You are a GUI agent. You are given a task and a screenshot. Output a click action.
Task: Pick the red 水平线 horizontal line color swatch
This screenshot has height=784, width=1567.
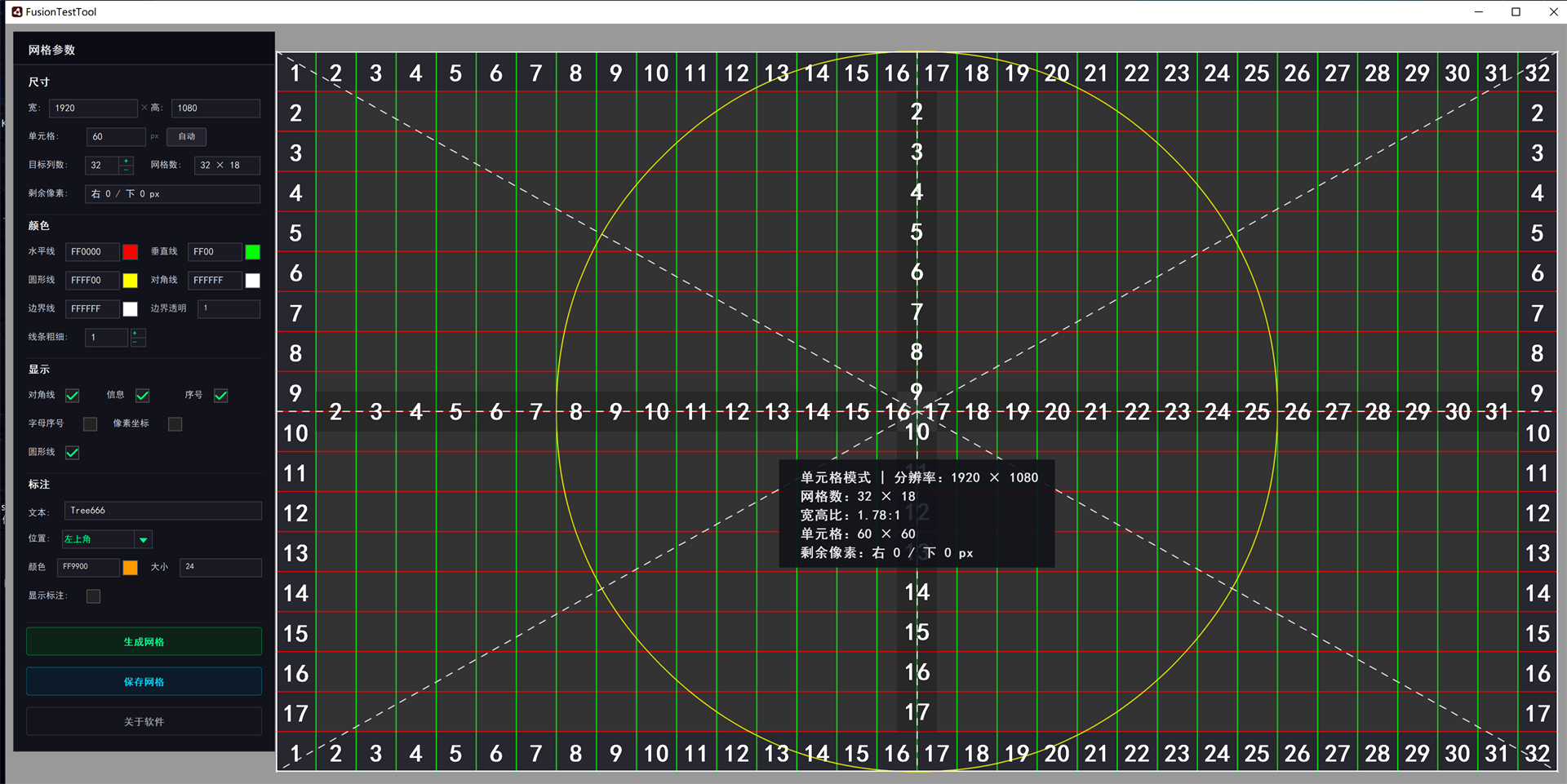pos(131,252)
